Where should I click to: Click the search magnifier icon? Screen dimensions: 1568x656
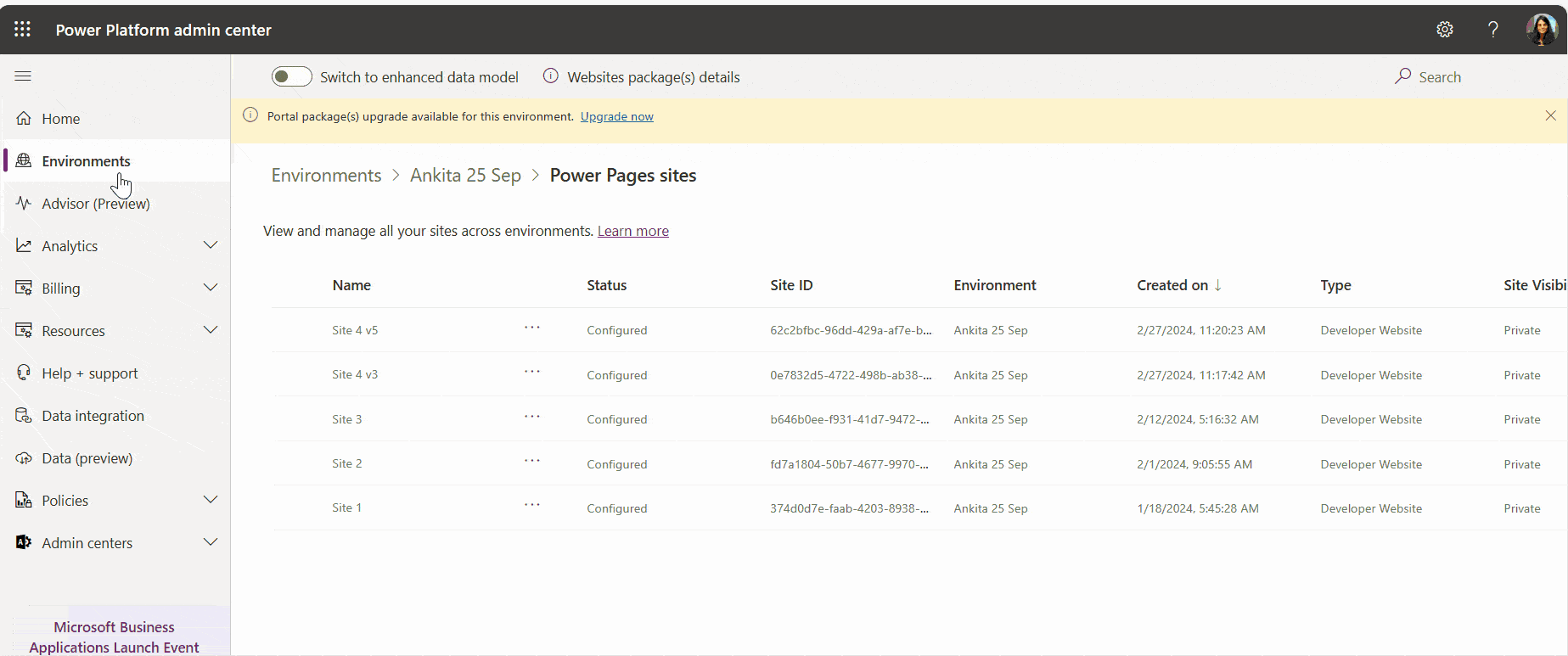1403,76
